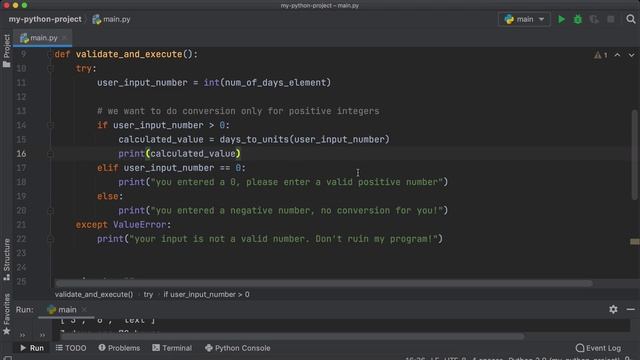Open the Run tool window button at bottom
640x360 pixels.
[32, 348]
